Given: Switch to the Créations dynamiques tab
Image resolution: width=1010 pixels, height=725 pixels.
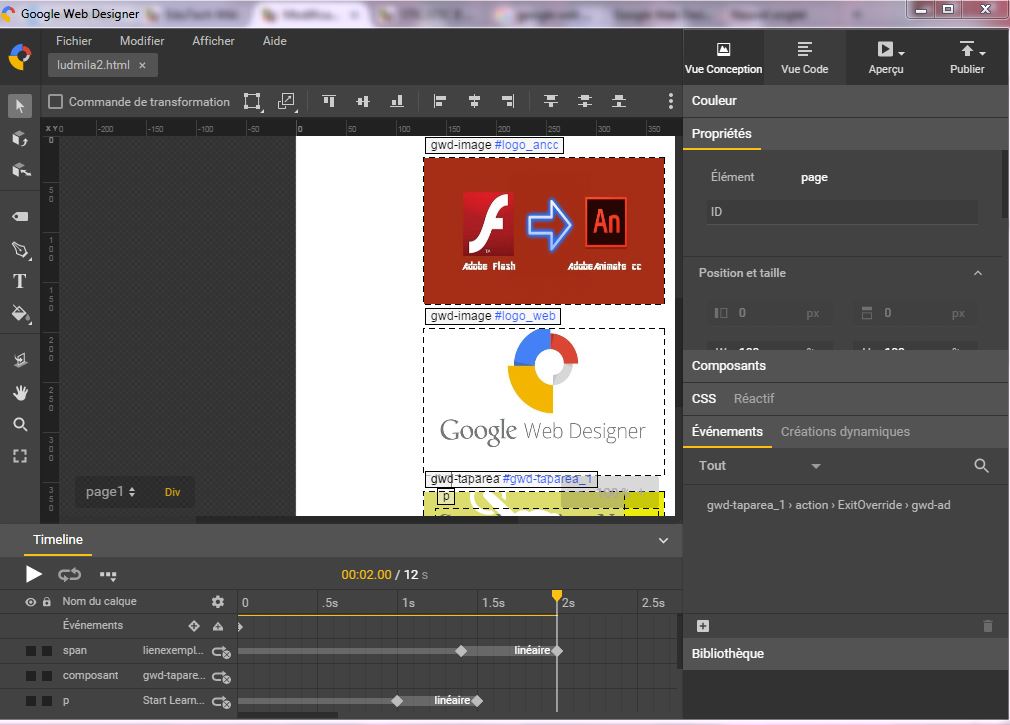Looking at the screenshot, I should coord(845,431).
